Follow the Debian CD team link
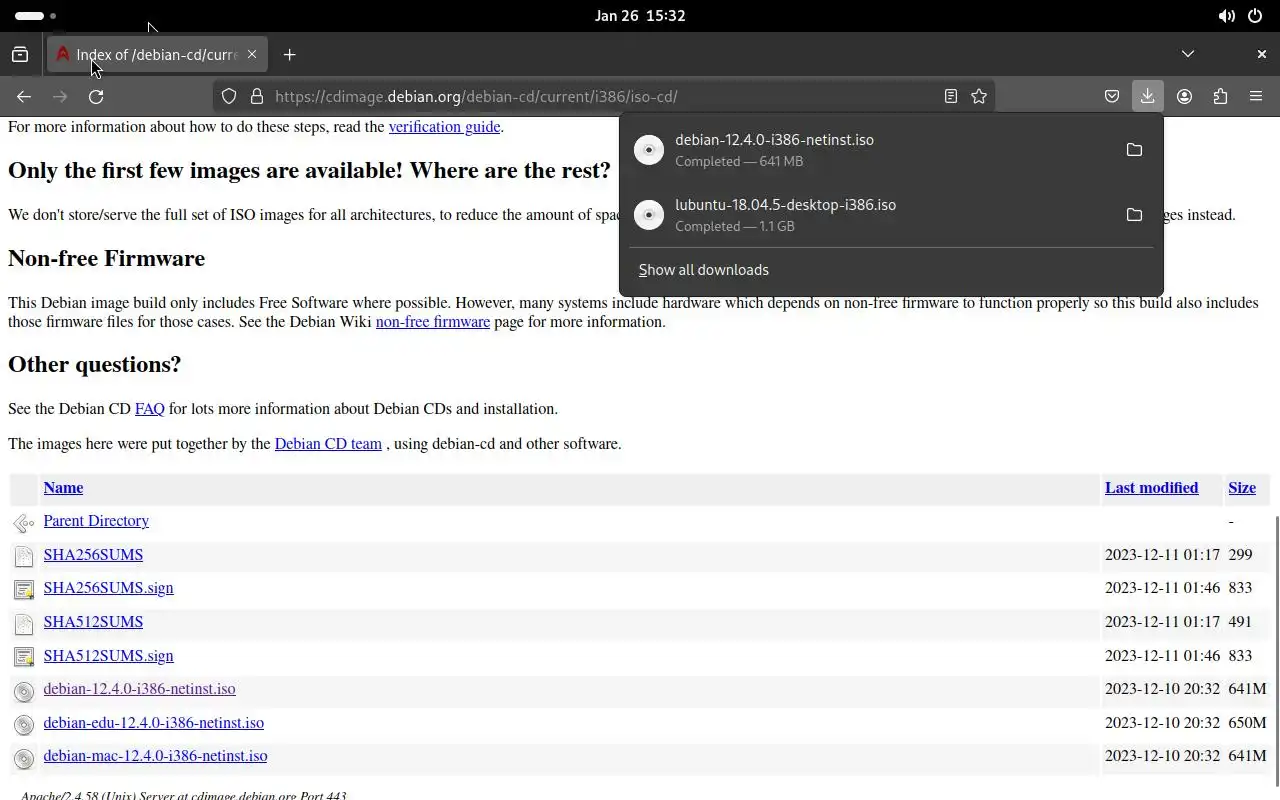 328,444
